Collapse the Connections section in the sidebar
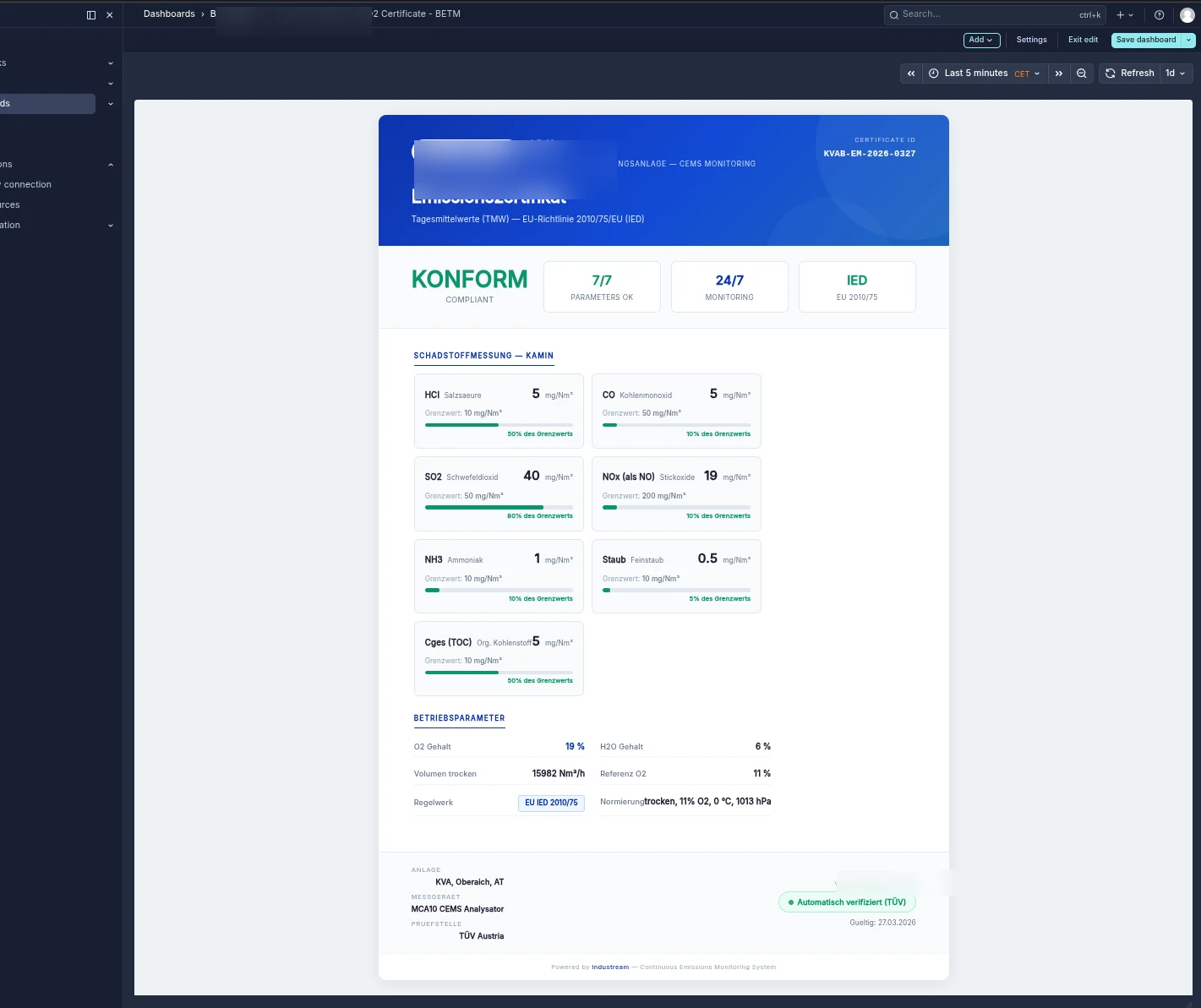This screenshot has height=1008, width=1201. point(111,164)
